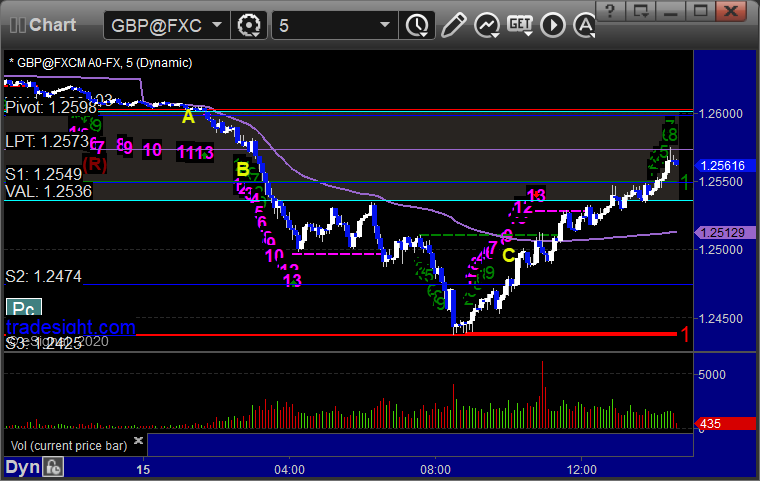Select the yellow C wave marker
The width and height of the screenshot is (760, 481).
(509, 255)
